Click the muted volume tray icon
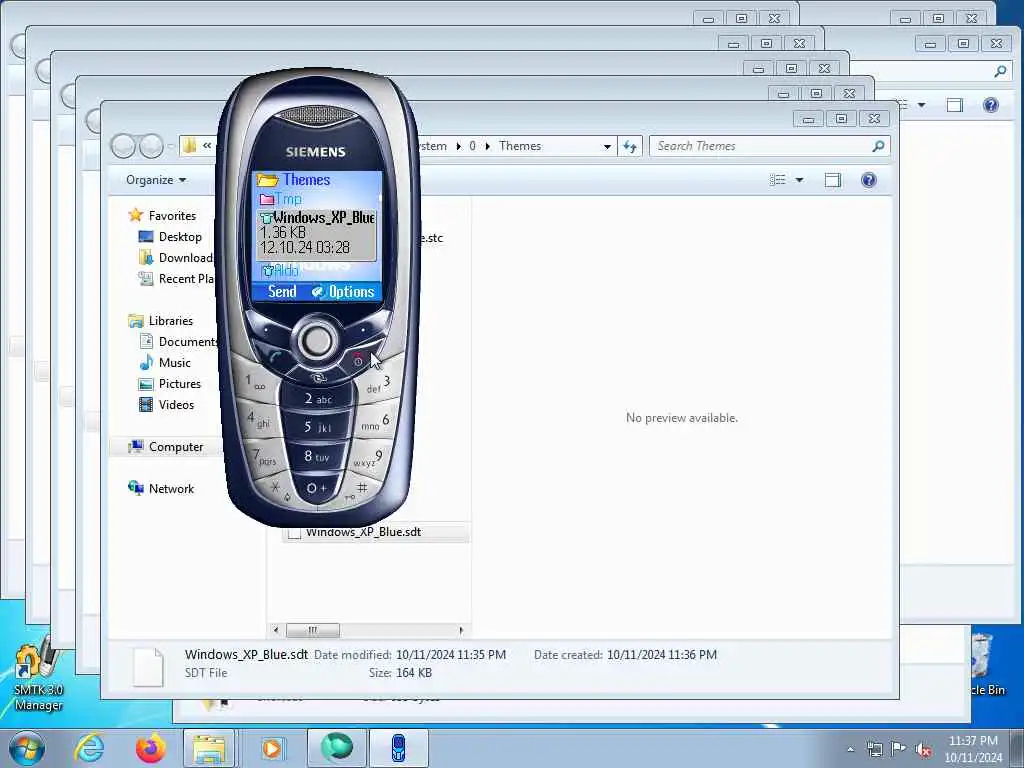 coord(923,749)
